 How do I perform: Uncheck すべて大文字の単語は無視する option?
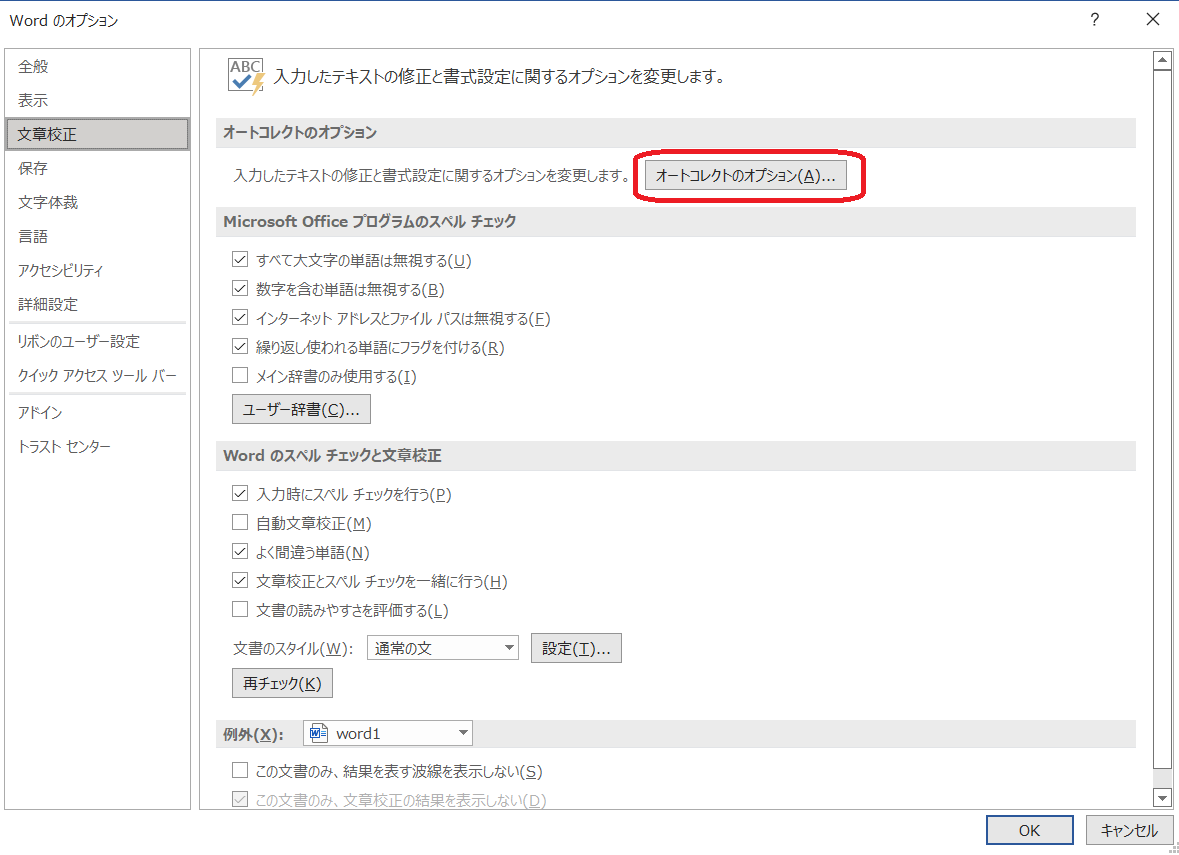click(x=240, y=259)
